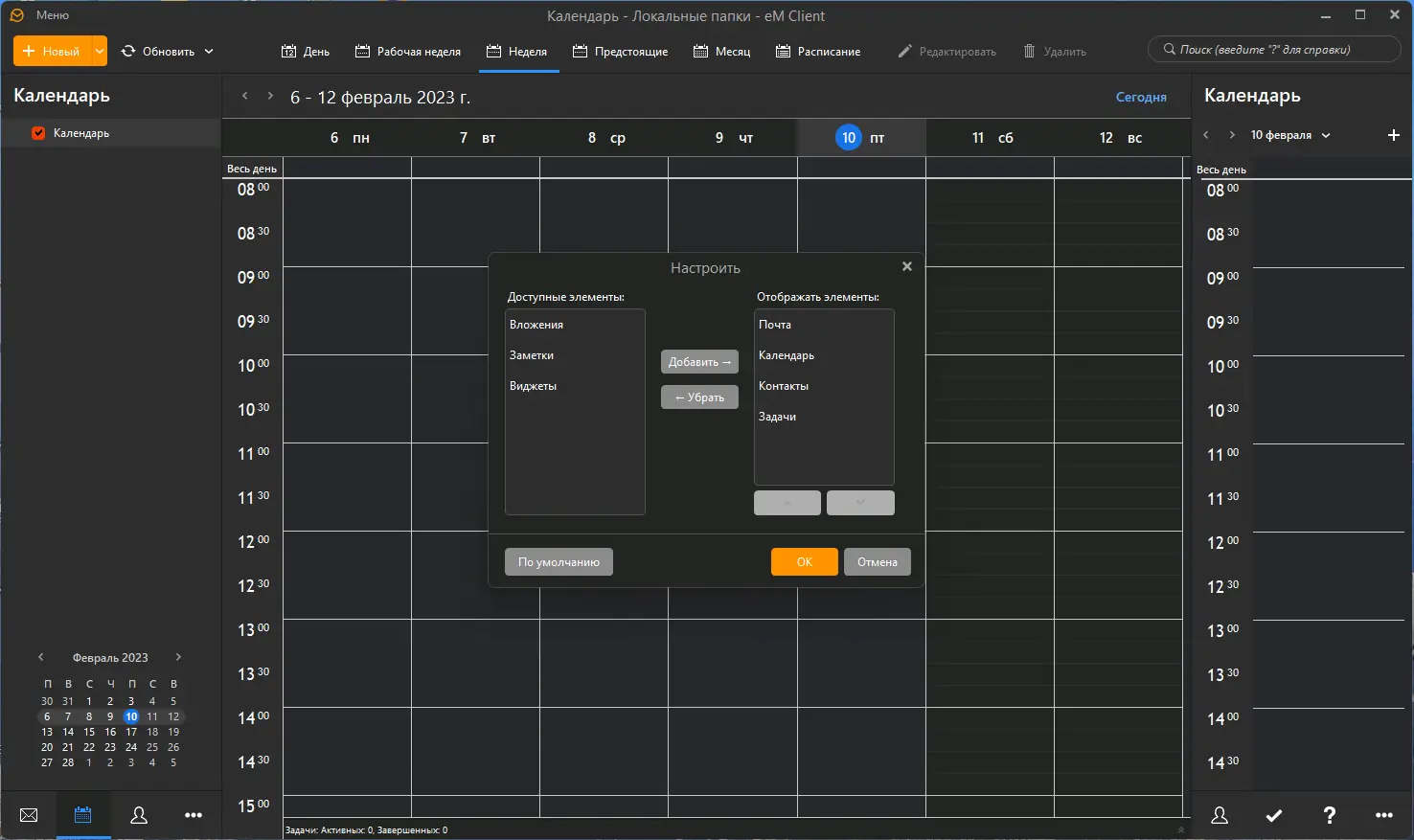Expand the Новый button dropdown arrow
Image resolution: width=1414 pixels, height=840 pixels.
click(x=100, y=51)
